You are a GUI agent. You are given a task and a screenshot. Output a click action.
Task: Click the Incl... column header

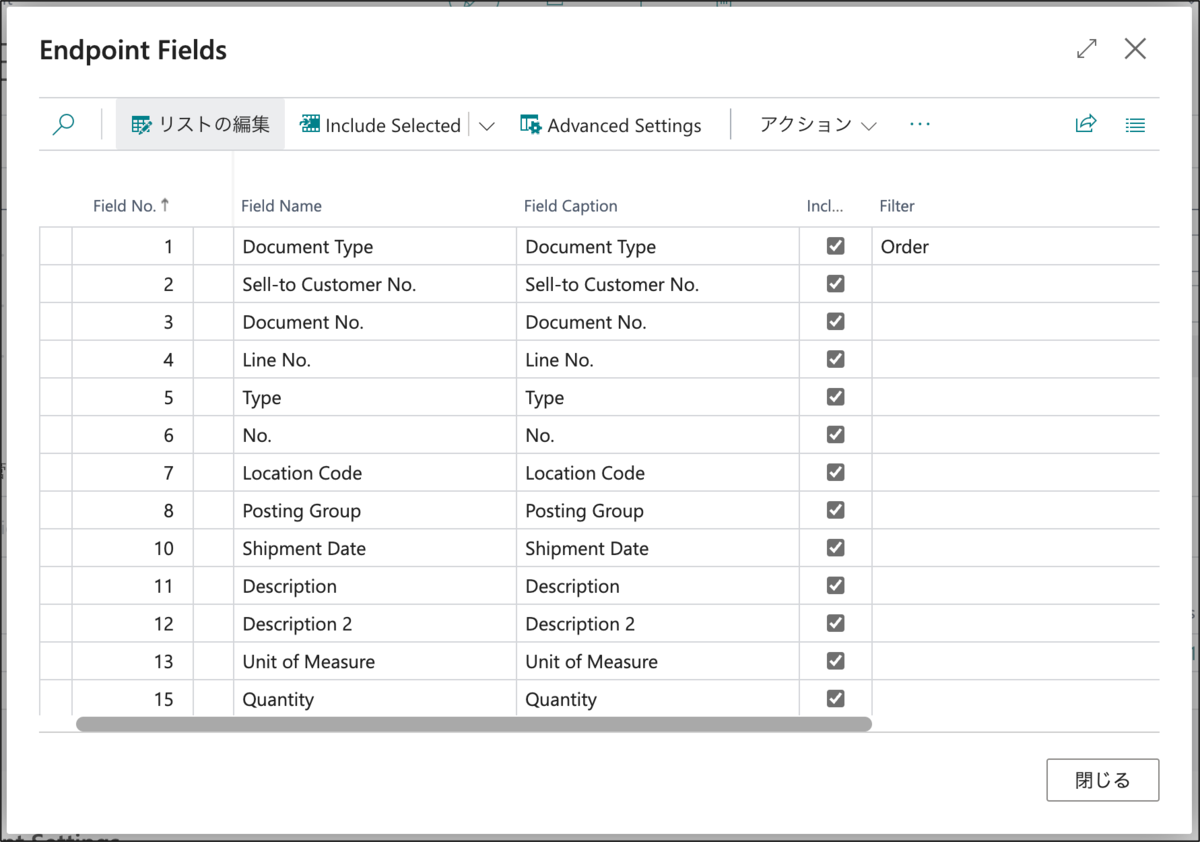pos(825,206)
